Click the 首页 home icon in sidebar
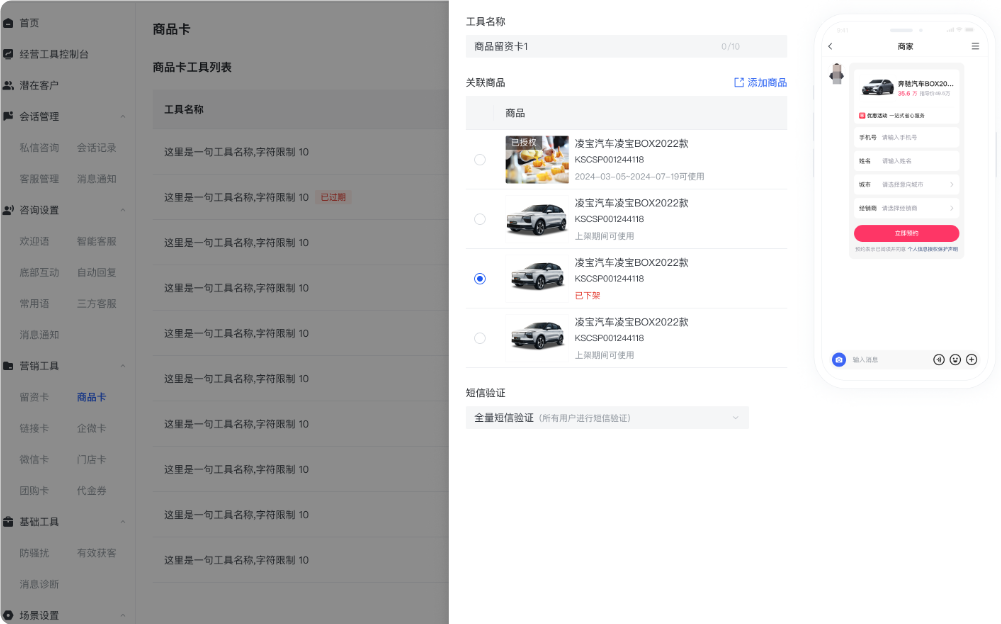Screen dimensions: 1001x624 tap(8, 23)
